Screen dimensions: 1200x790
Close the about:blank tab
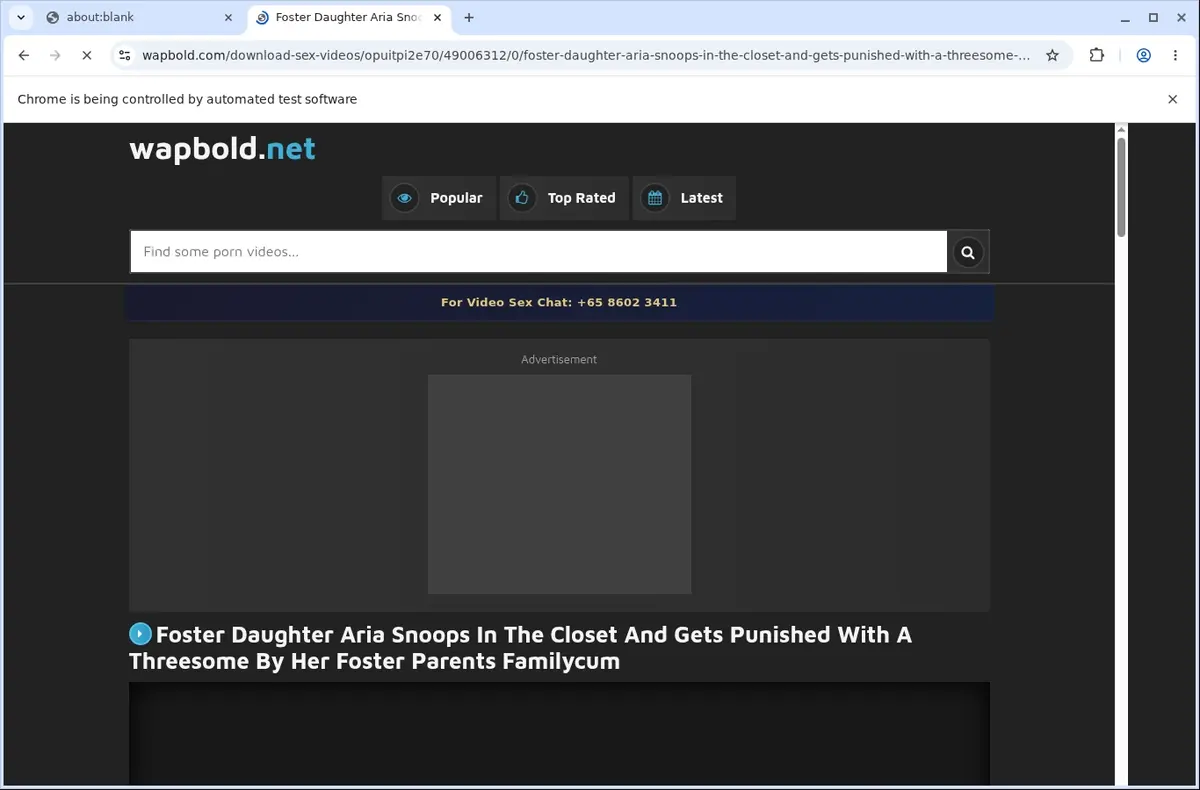click(x=228, y=17)
